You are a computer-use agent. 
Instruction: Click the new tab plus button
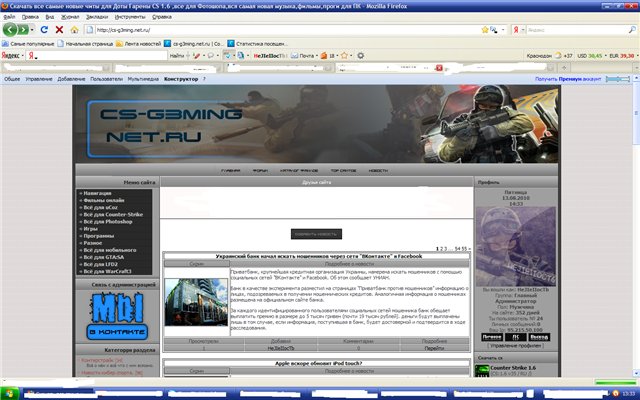point(564,68)
